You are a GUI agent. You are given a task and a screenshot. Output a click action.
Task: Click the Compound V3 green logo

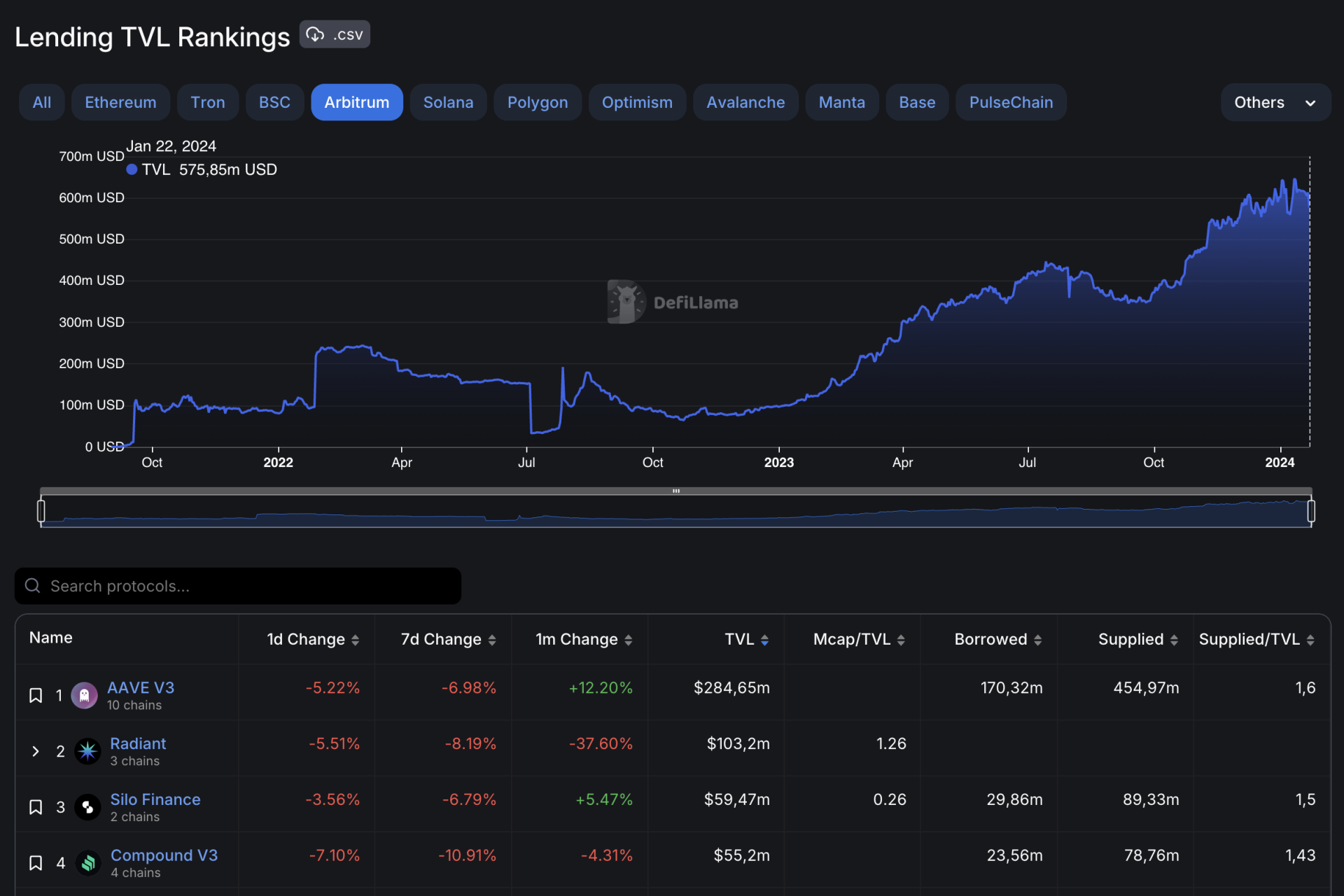click(88, 863)
